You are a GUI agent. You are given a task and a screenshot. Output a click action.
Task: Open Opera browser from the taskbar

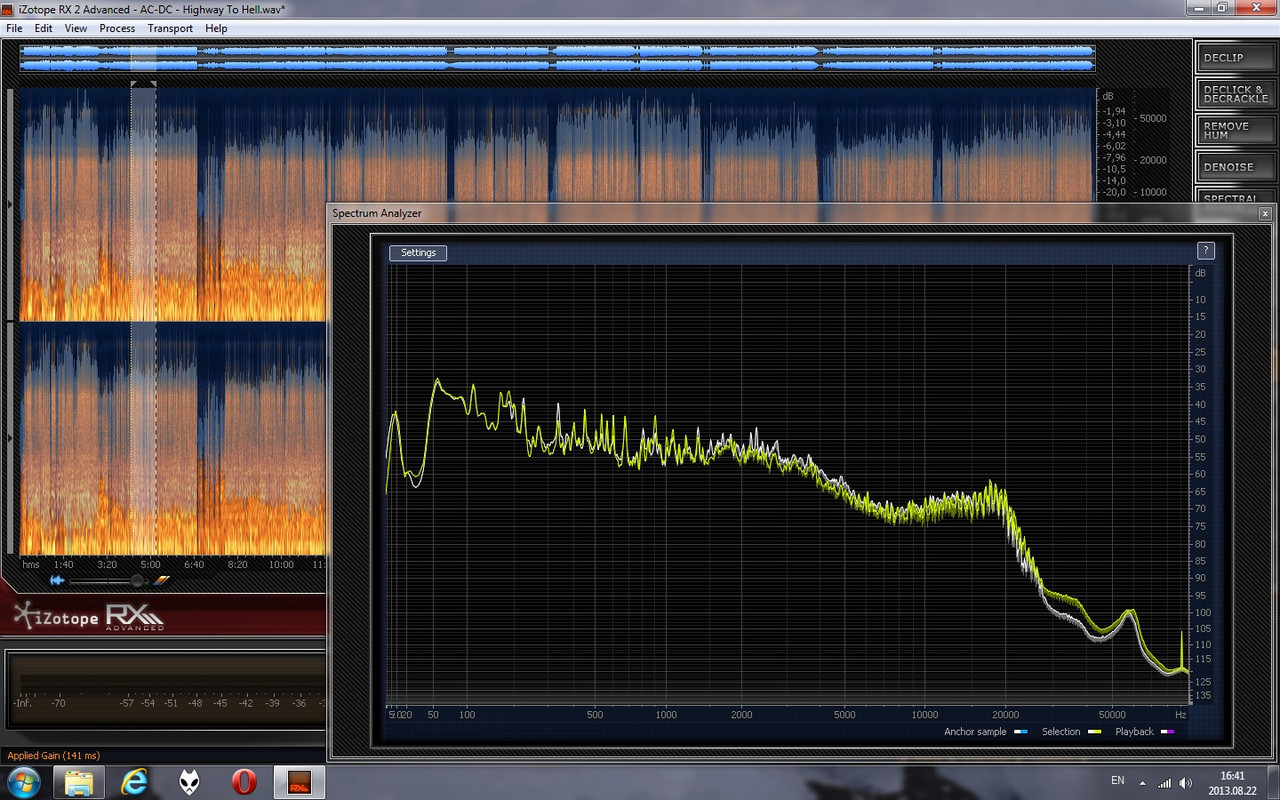click(x=243, y=781)
